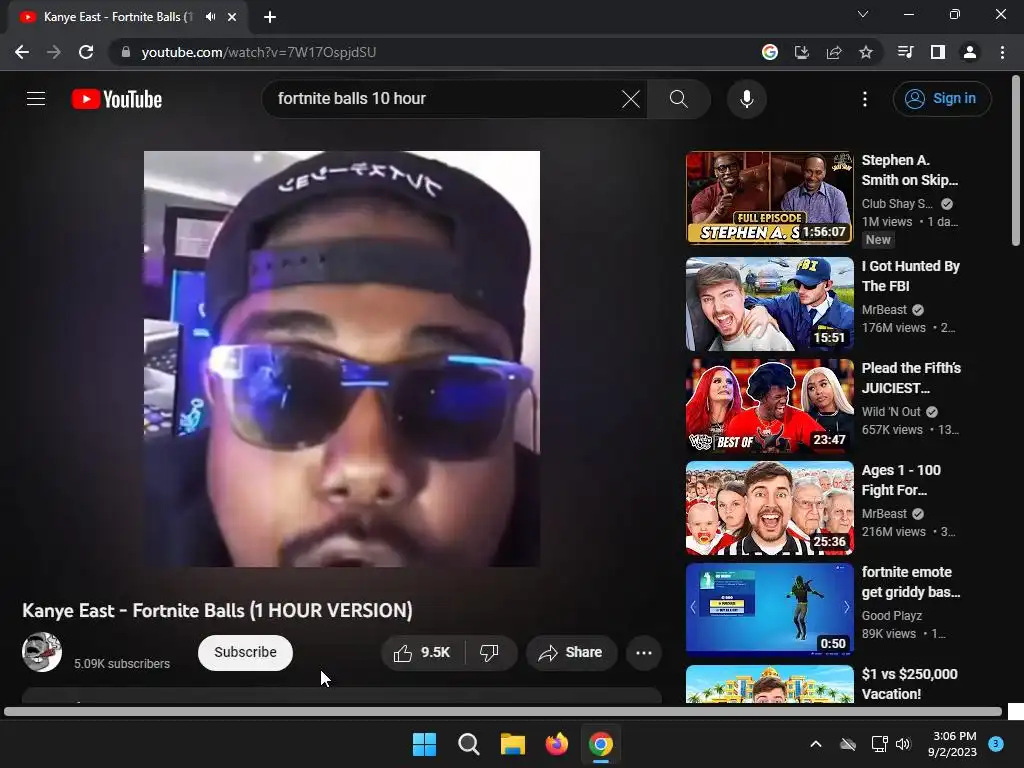
Task: Bookmark this page with the star
Action: [x=866, y=52]
